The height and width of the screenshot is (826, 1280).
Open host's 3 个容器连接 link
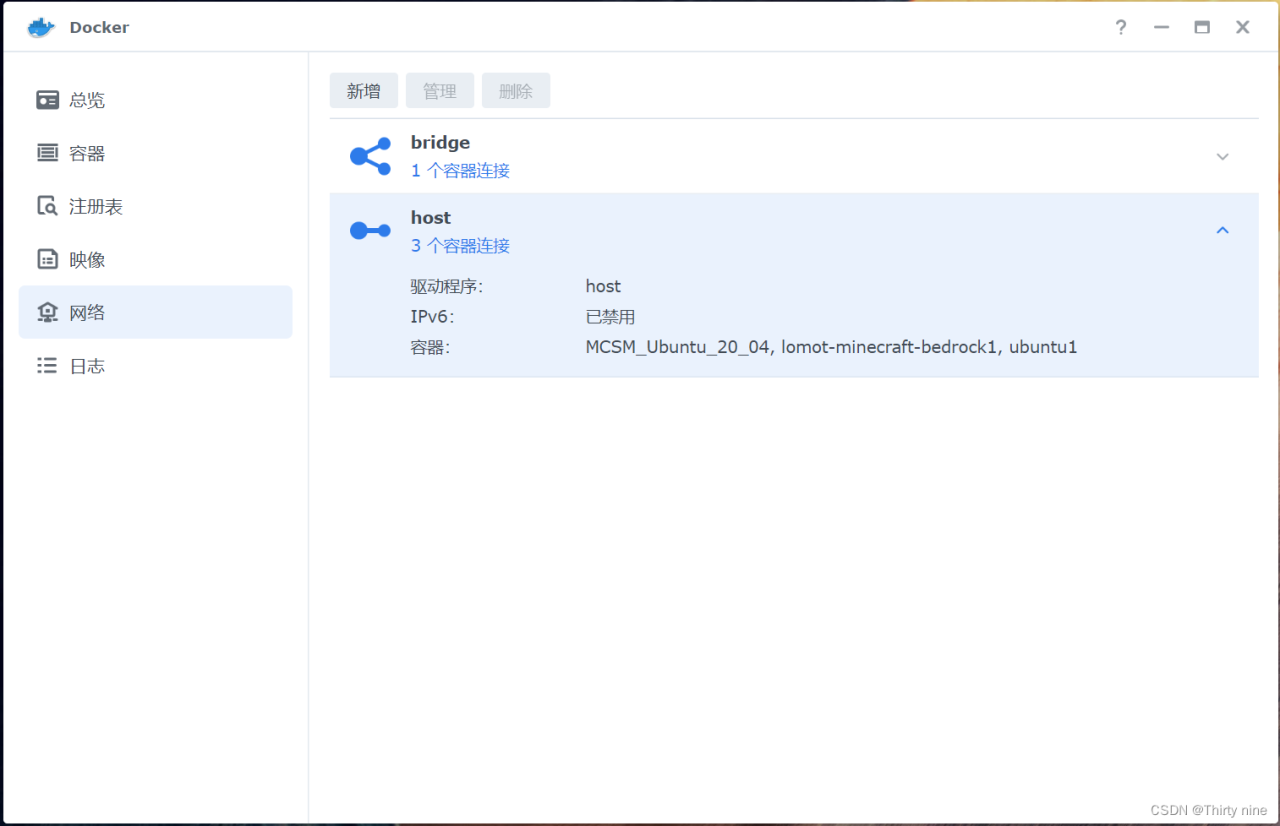[x=460, y=246]
